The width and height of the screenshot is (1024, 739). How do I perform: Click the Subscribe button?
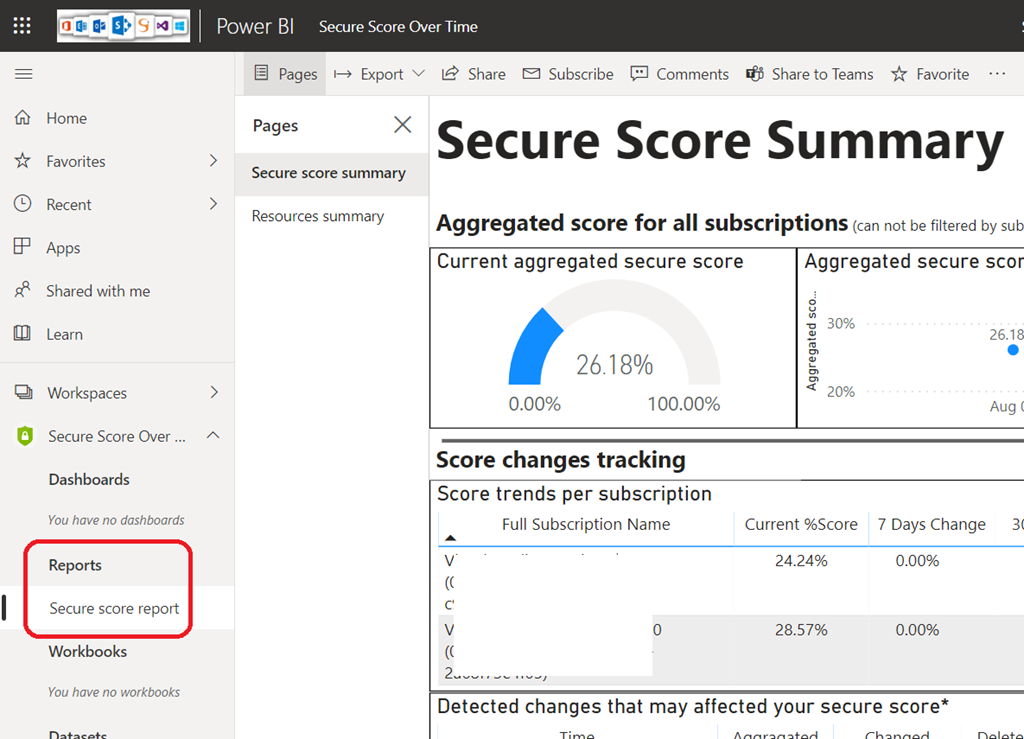click(568, 74)
